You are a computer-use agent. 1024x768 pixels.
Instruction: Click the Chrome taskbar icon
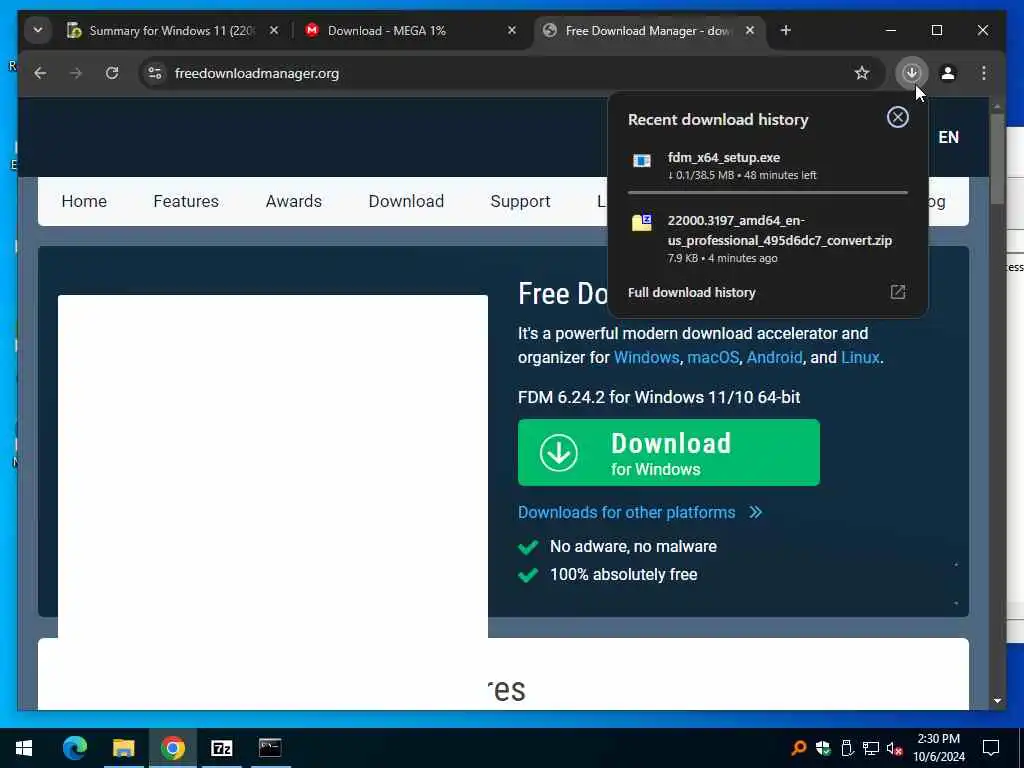(172, 748)
